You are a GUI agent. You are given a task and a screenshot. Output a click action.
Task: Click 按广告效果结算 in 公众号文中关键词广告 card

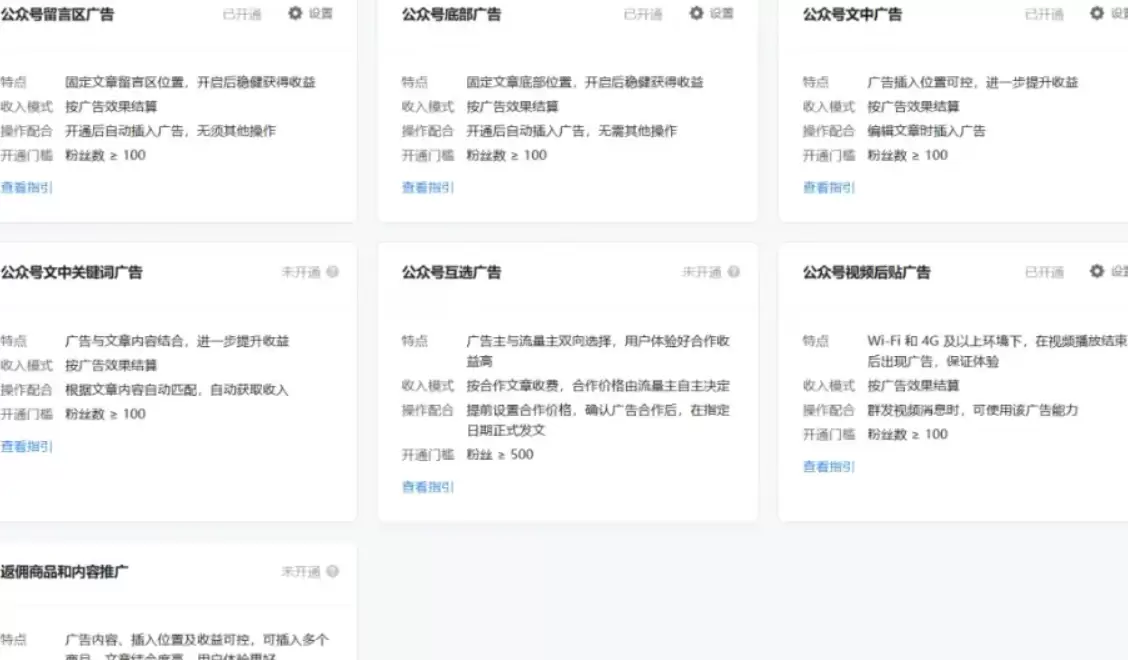coord(111,366)
